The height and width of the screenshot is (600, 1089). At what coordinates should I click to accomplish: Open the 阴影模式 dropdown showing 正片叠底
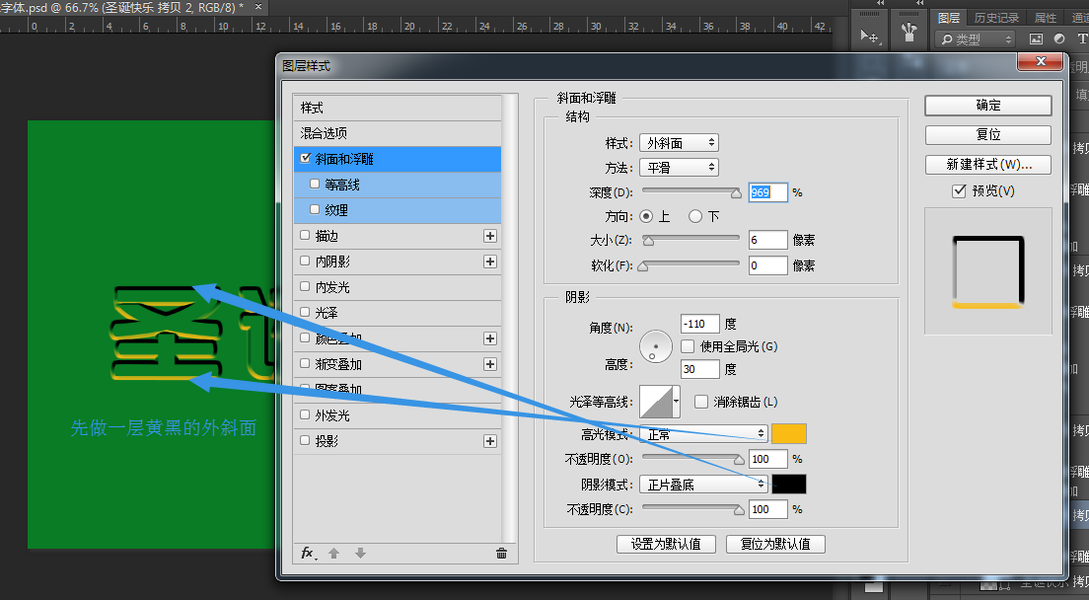pos(703,485)
